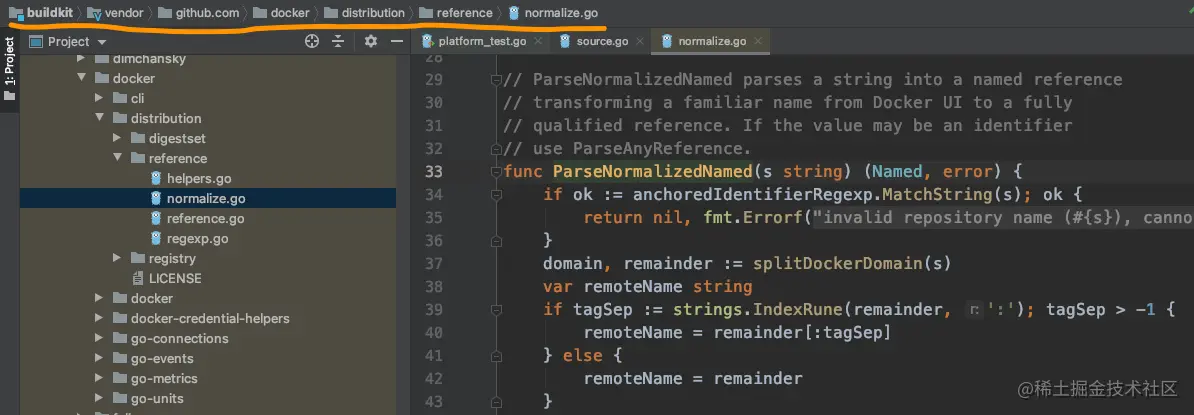This screenshot has height=415, width=1194.
Task: Fold the if block at line 34
Action: [x=496, y=194]
